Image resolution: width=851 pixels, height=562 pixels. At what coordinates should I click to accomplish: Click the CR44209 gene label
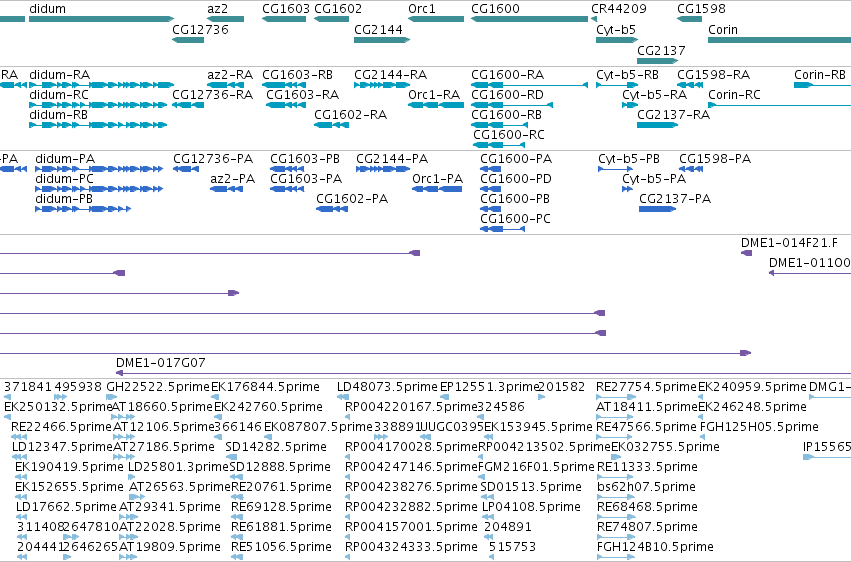[619, 9]
